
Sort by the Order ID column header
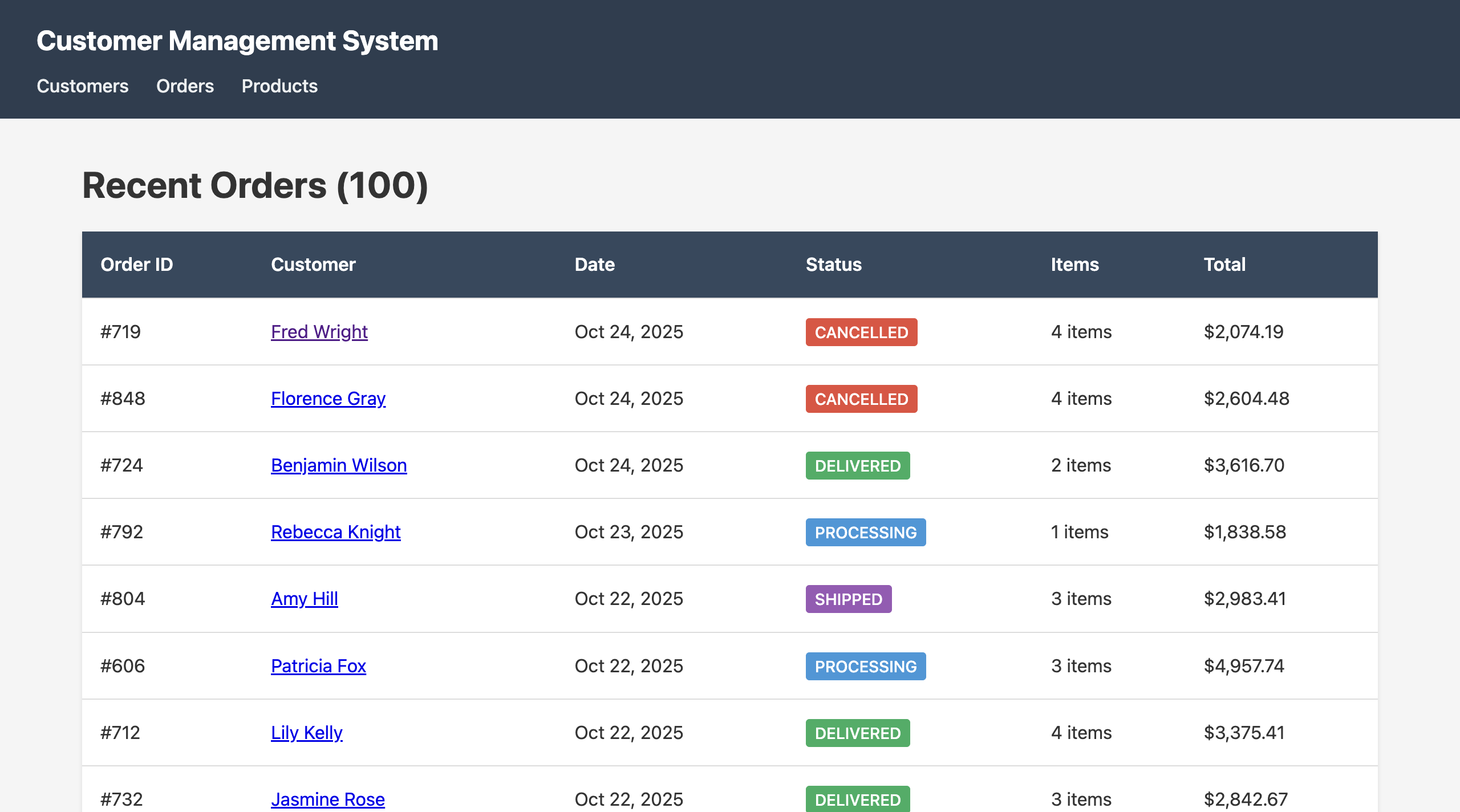(137, 264)
